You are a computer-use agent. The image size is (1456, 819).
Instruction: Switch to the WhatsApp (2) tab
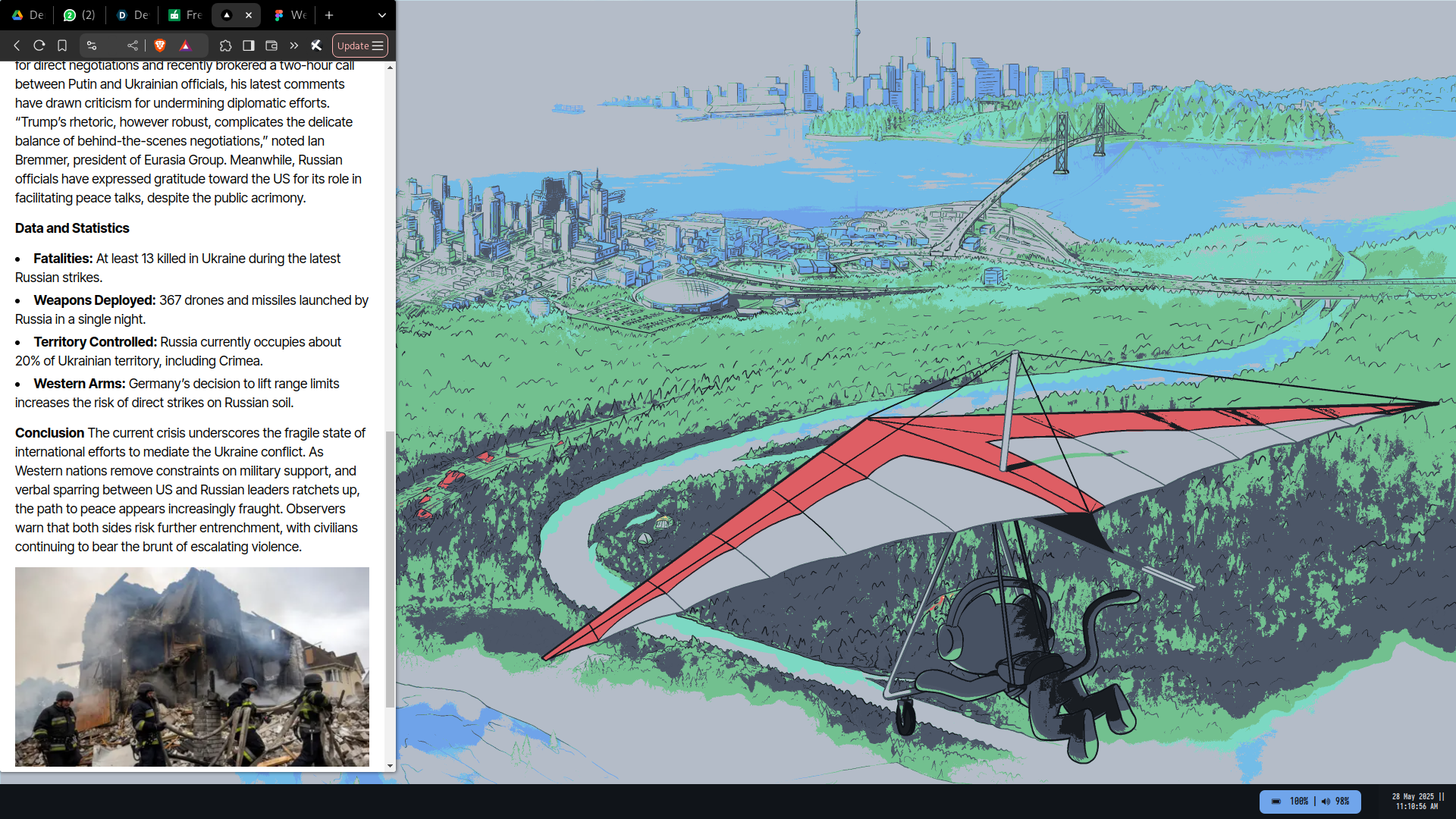click(80, 15)
